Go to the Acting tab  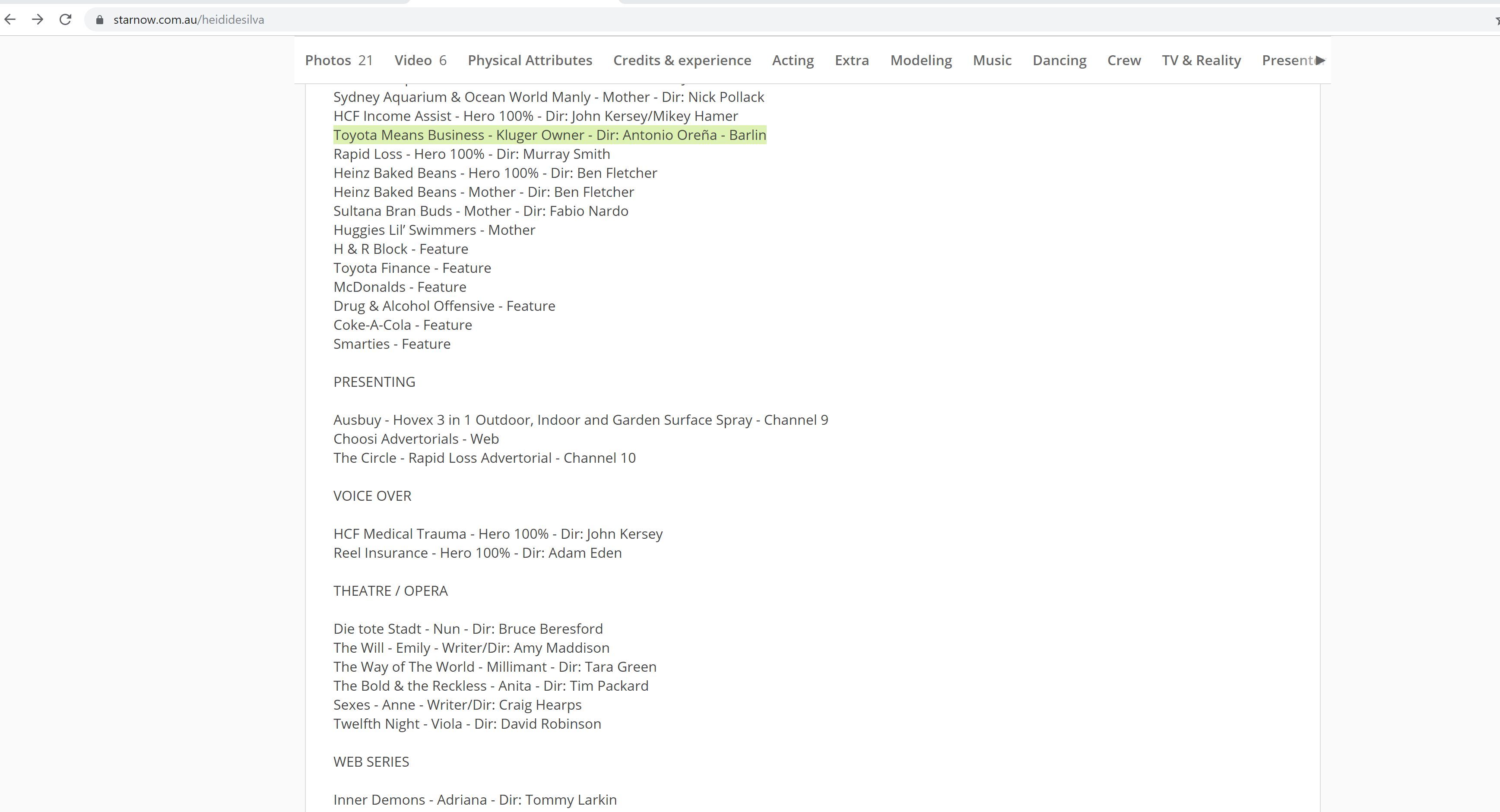point(793,60)
